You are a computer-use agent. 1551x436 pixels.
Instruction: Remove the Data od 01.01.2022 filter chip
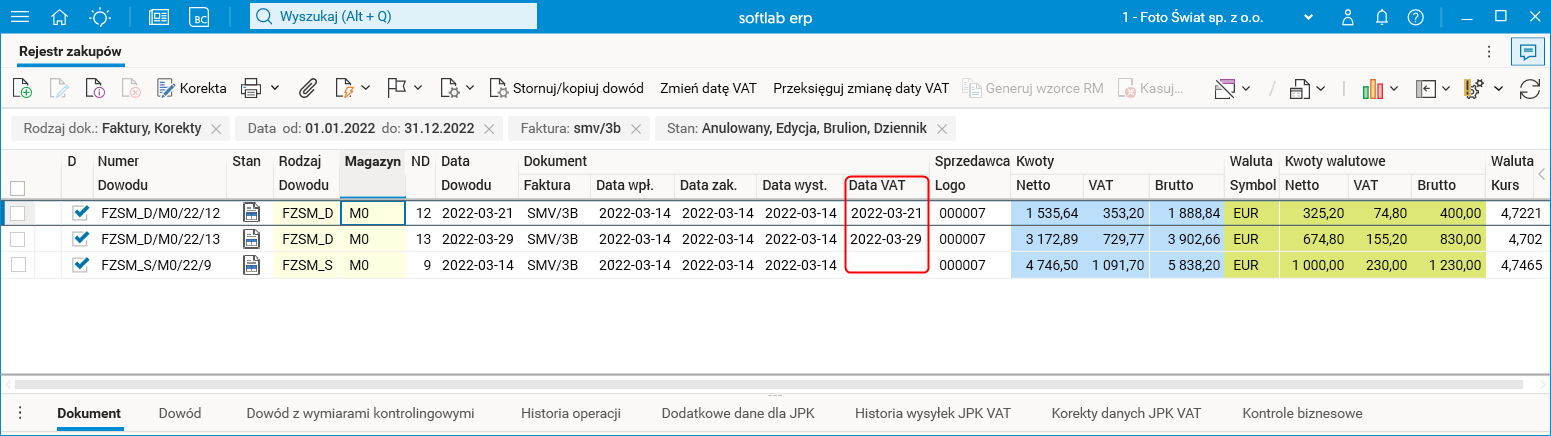click(488, 129)
